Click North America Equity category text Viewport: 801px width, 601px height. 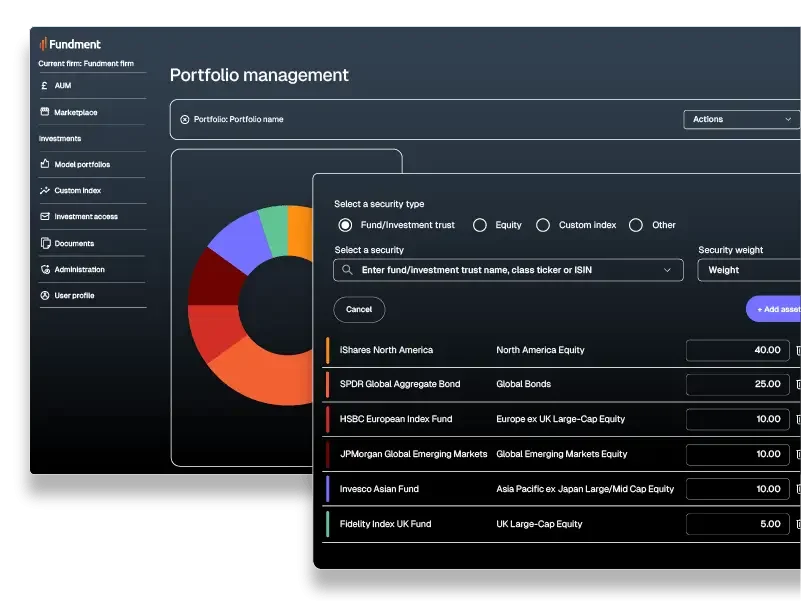click(540, 350)
